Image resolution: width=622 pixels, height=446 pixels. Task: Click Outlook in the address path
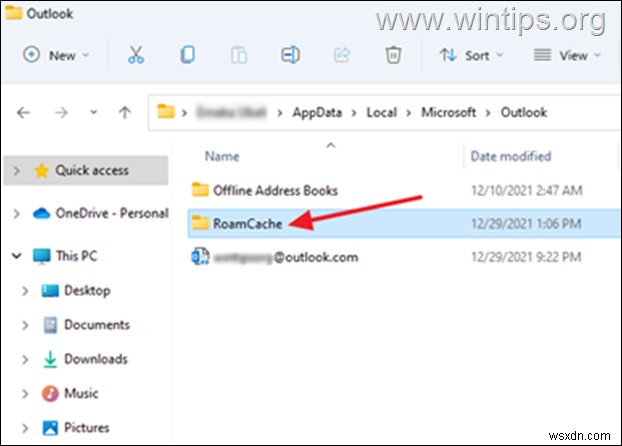click(524, 113)
